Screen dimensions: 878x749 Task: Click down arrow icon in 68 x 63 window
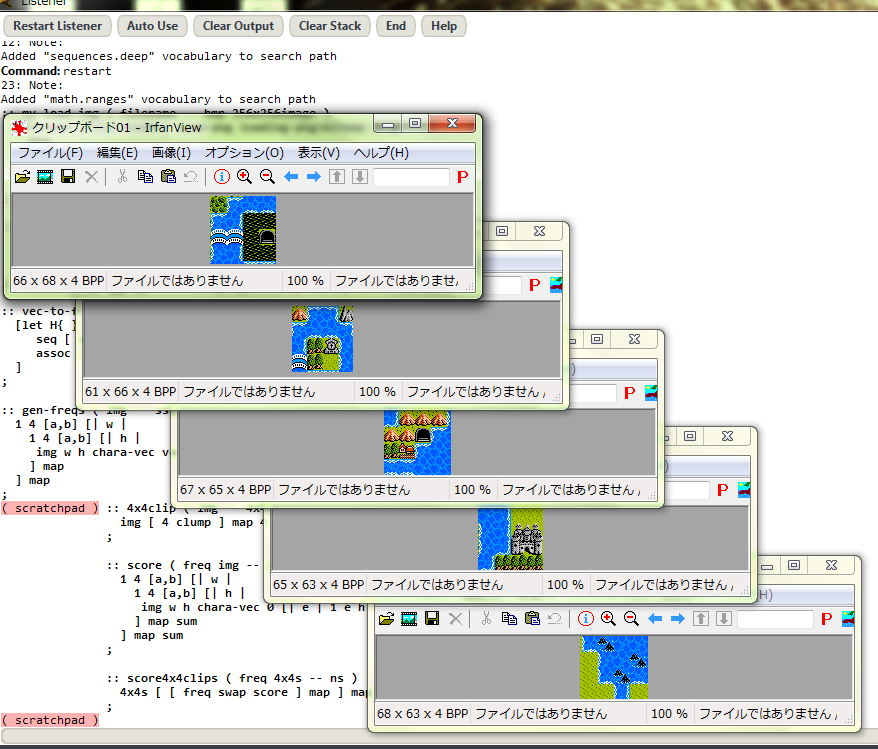click(x=723, y=619)
